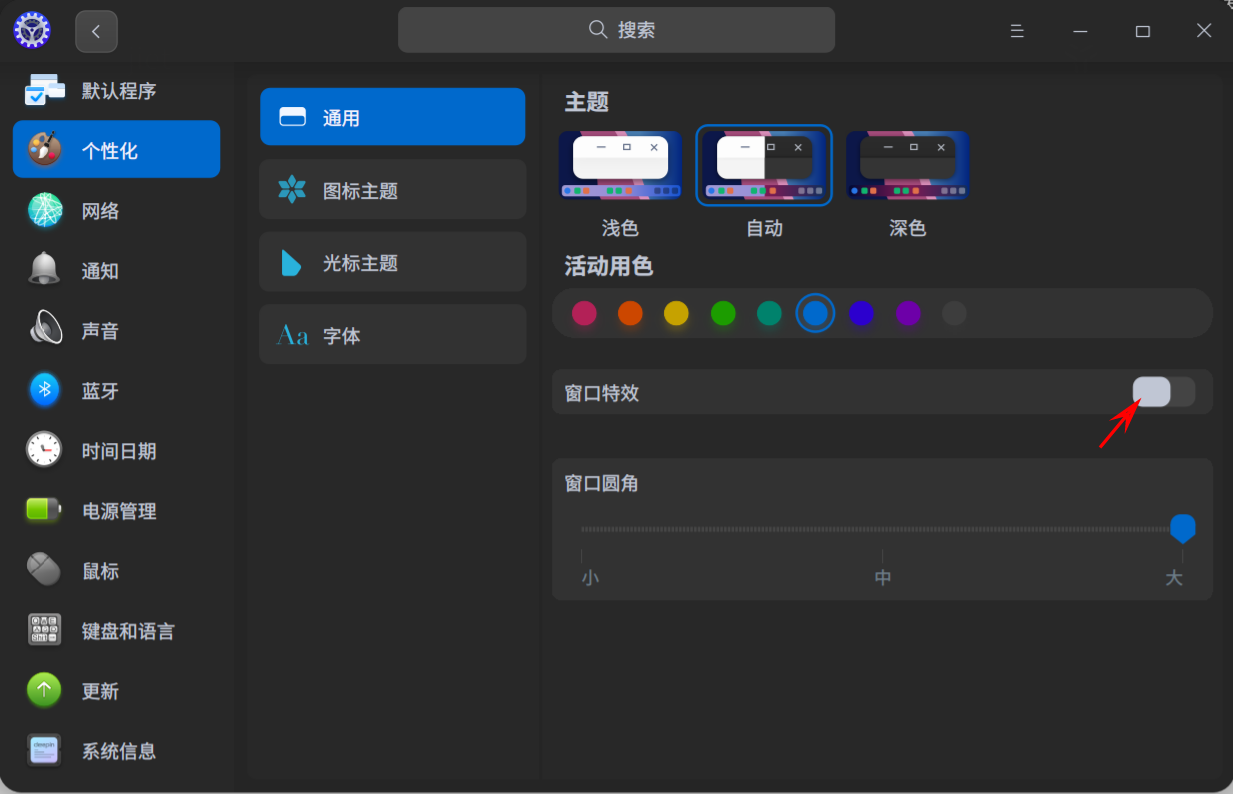Screen dimensions: 1233x794
Task: Set window corner radius to 小 (small)
Action: click(590, 577)
